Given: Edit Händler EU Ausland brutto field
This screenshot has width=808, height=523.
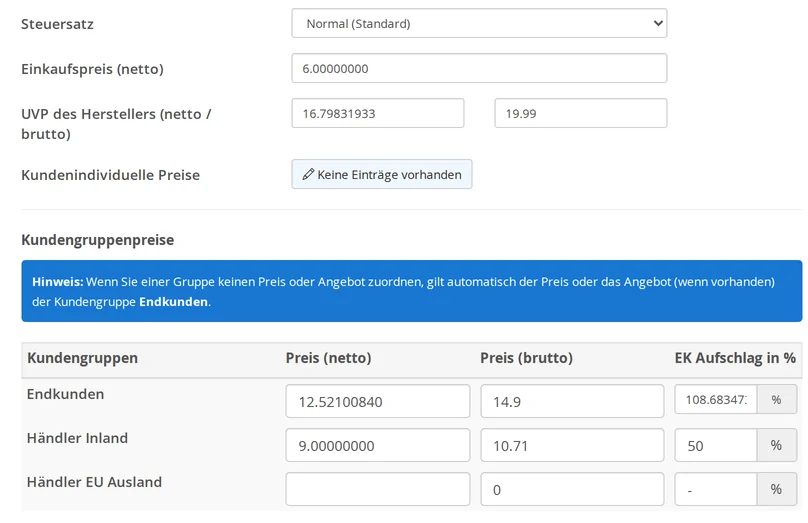Looking at the screenshot, I should [x=572, y=489].
